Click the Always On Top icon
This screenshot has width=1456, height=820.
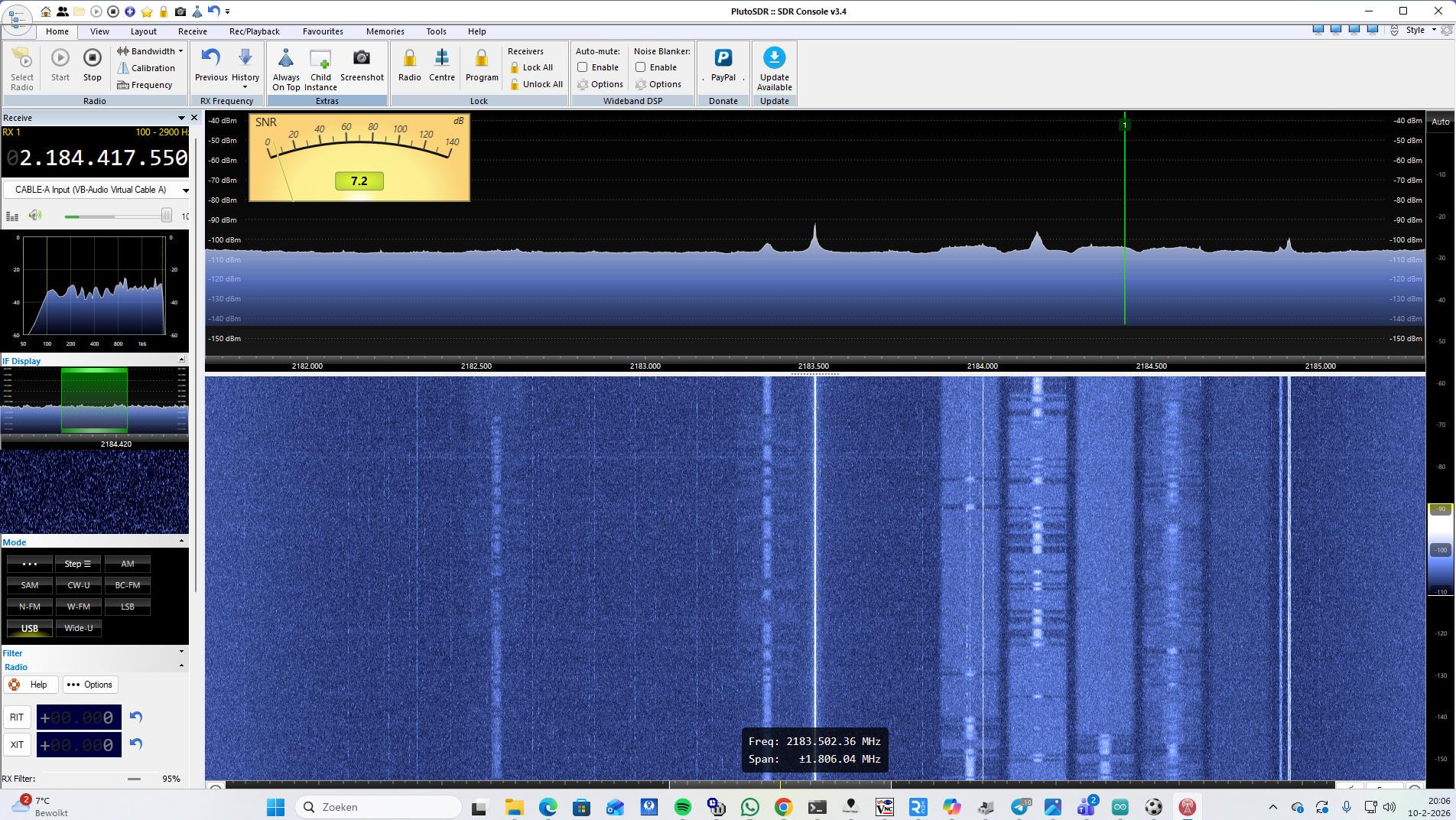click(286, 59)
